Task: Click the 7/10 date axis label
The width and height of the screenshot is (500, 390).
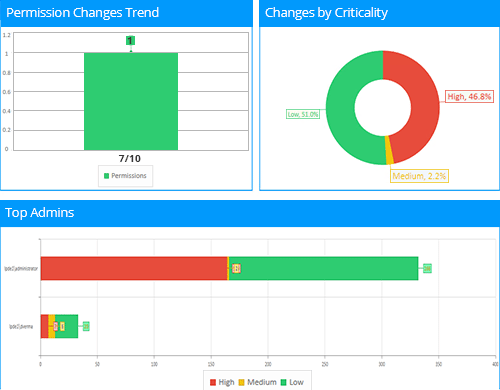Action: pyautogui.click(x=130, y=158)
